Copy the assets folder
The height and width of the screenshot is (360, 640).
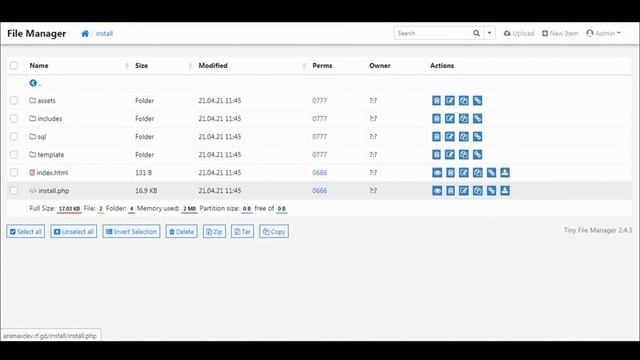pos(464,100)
